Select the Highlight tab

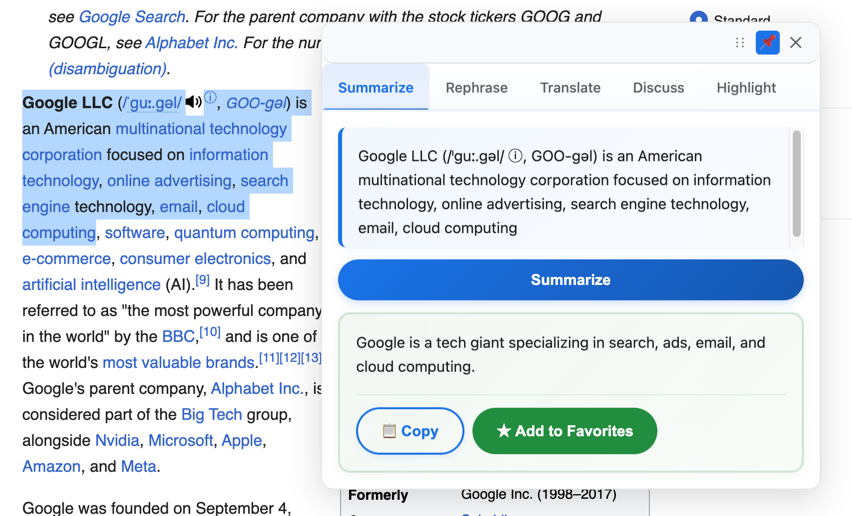click(x=746, y=88)
